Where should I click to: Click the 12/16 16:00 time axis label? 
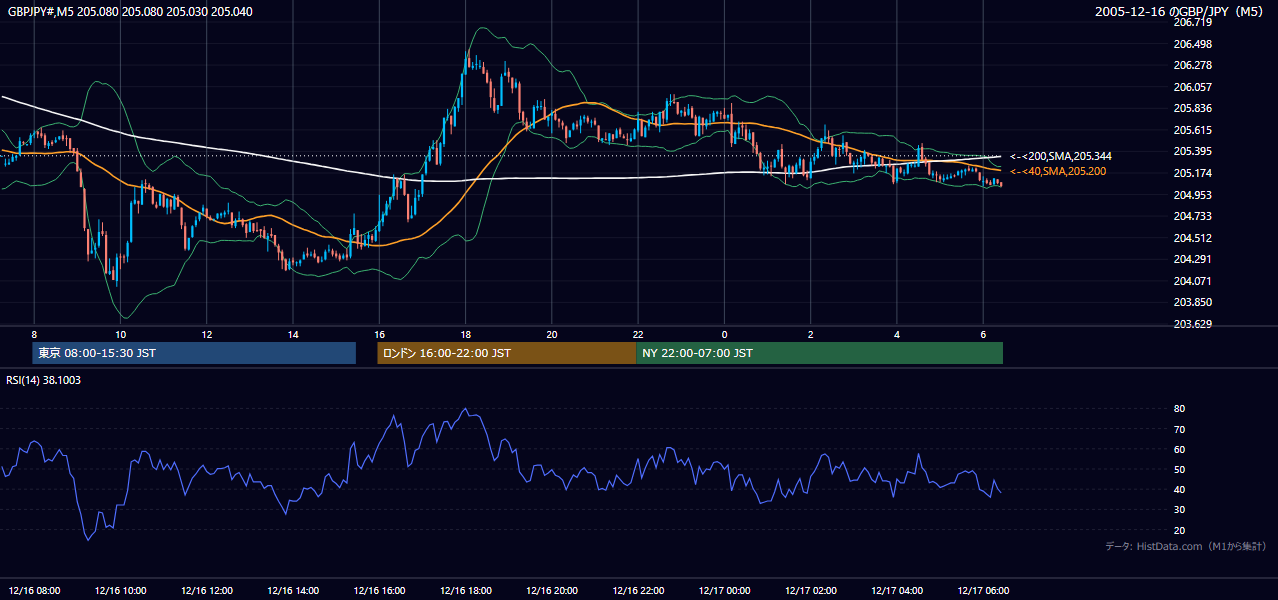(380, 591)
